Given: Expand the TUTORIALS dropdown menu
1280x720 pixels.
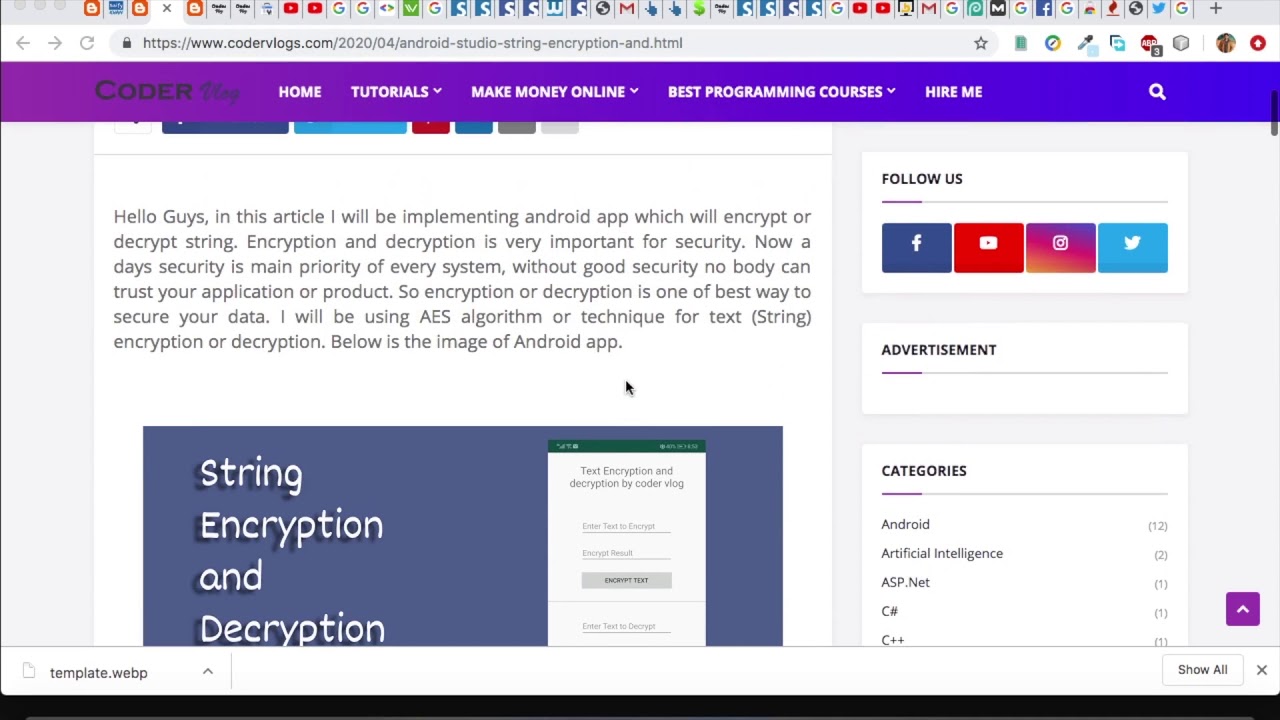Looking at the screenshot, I should click(396, 91).
